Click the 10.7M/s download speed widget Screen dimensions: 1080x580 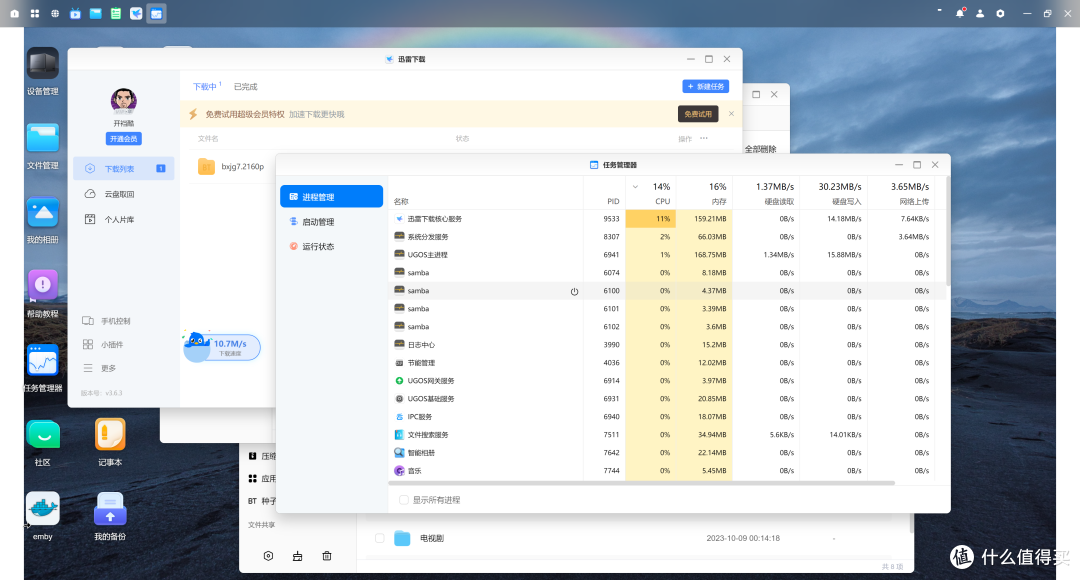[222, 346]
